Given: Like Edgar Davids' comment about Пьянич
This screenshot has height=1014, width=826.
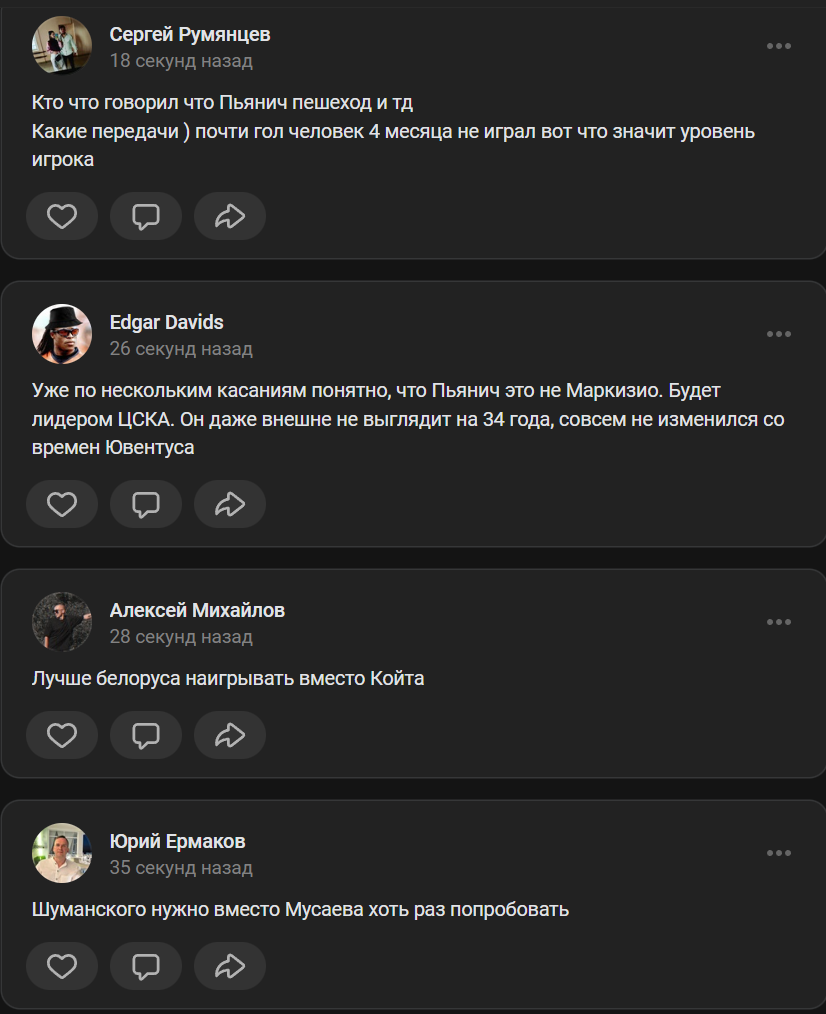Looking at the screenshot, I should click(62, 504).
